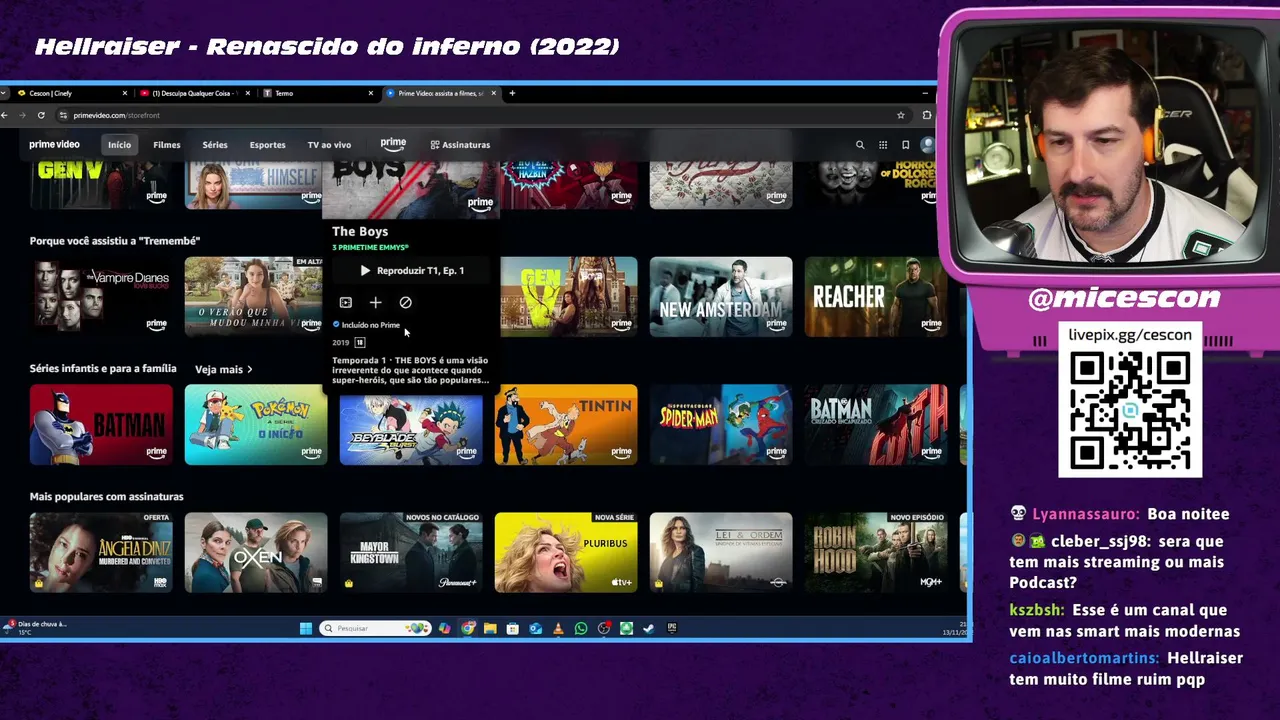Open TV ao vivo in the navigation bar
Viewport: 1280px width, 720px height.
pyautogui.click(x=329, y=145)
